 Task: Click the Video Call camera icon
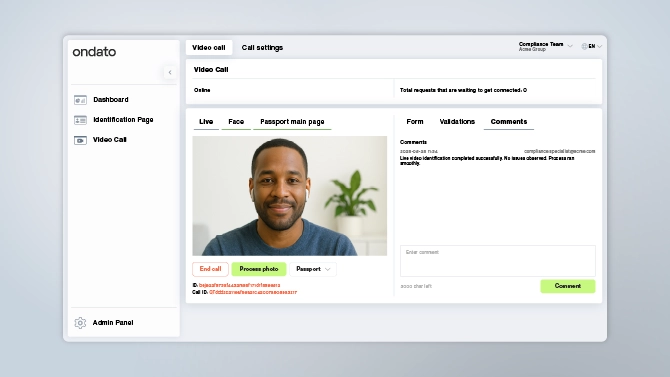pos(80,140)
